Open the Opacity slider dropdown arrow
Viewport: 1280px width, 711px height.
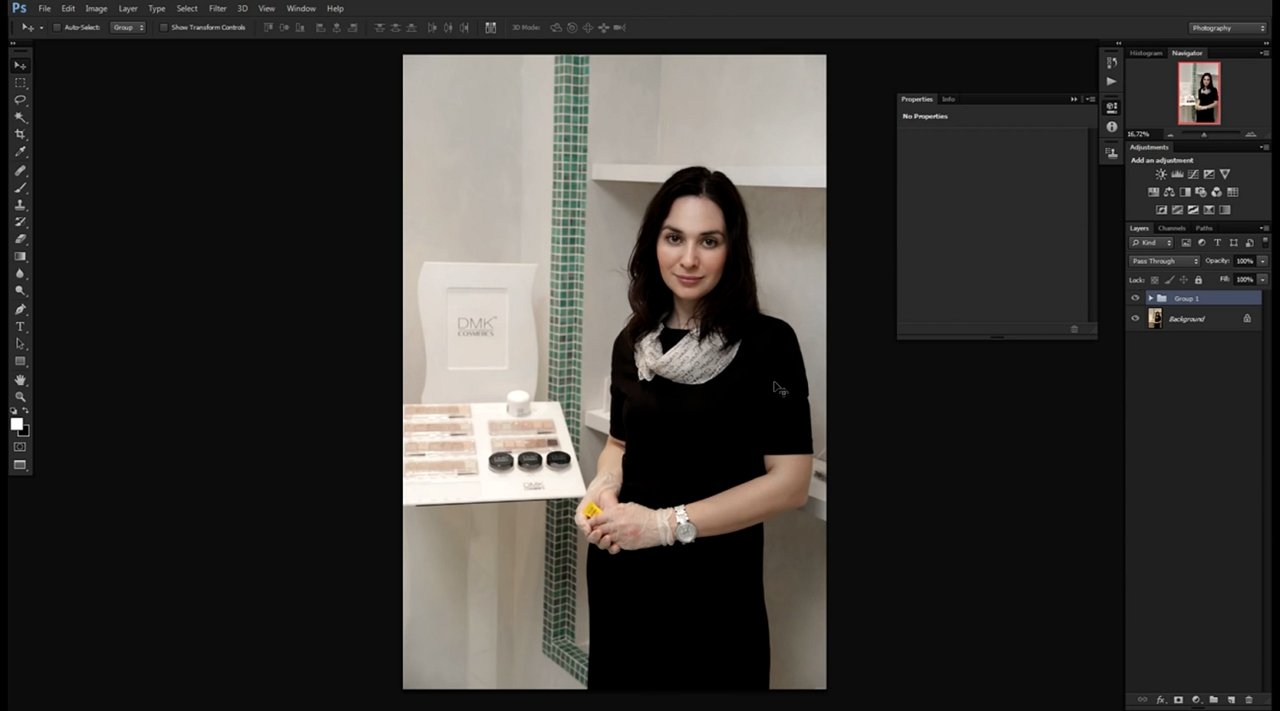pos(1263,261)
